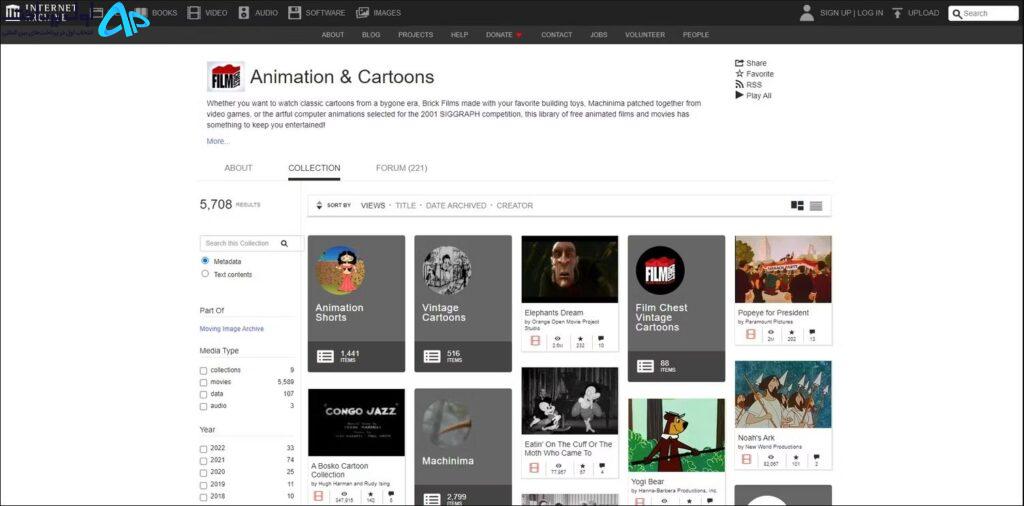Open the Contact nav item
This screenshot has width=1024, height=506.
coord(556,35)
